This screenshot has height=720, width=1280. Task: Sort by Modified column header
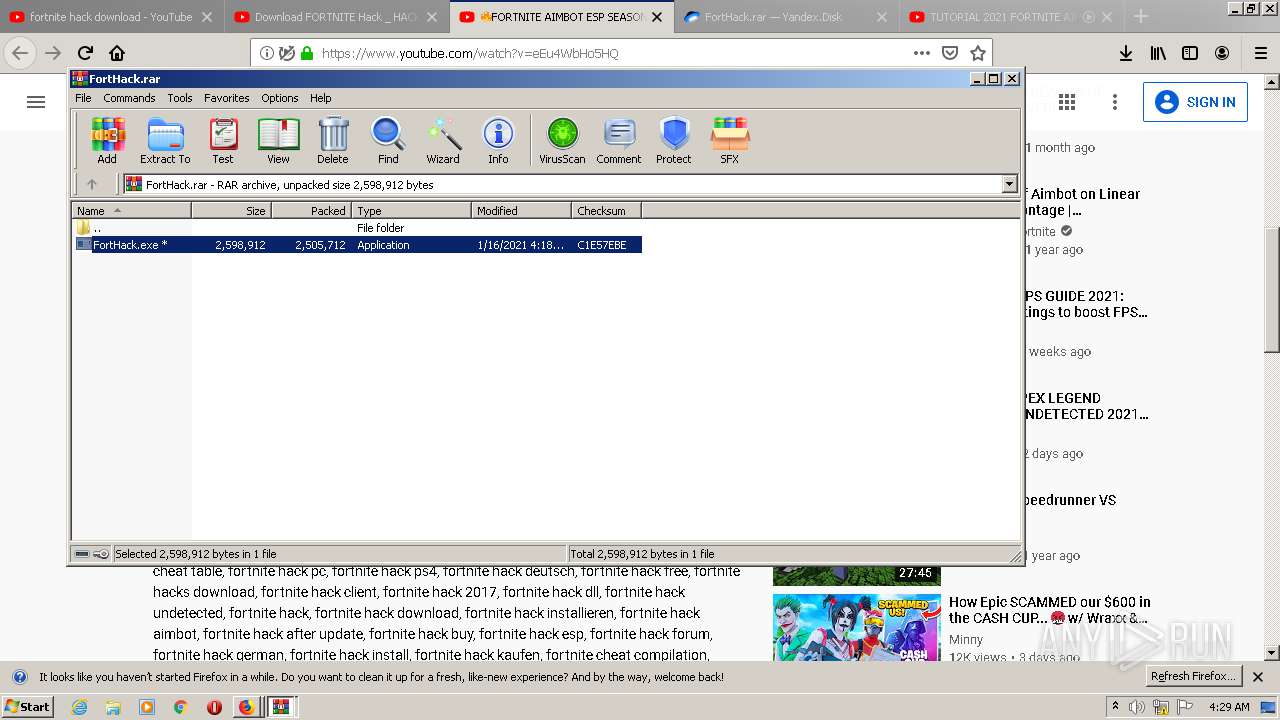521,210
